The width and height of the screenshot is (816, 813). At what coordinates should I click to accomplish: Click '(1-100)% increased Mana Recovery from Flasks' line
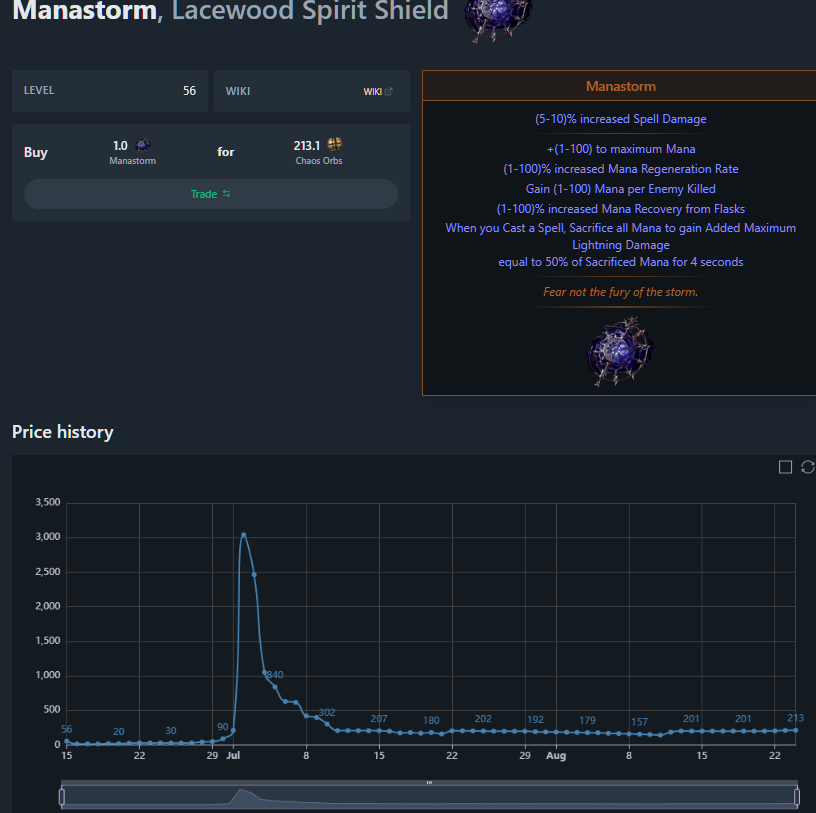click(x=620, y=209)
